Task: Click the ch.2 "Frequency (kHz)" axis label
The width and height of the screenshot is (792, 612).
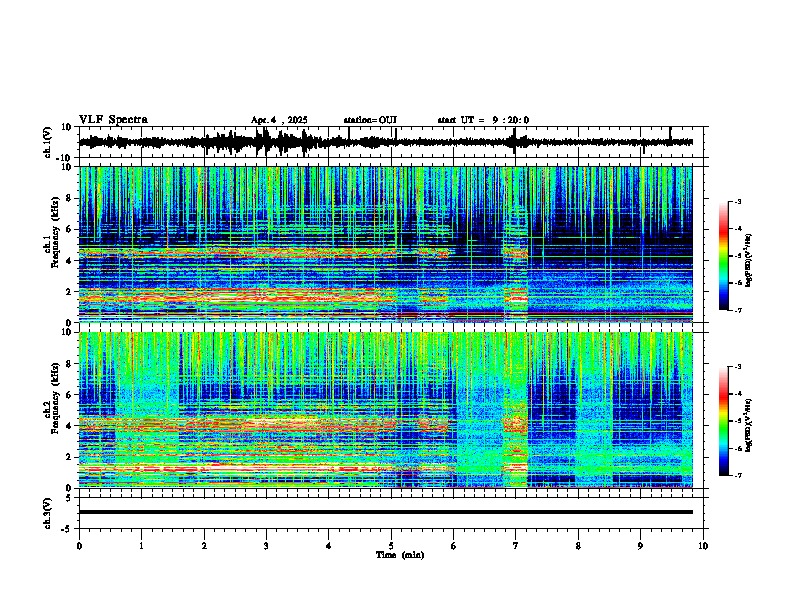Action: (56, 397)
